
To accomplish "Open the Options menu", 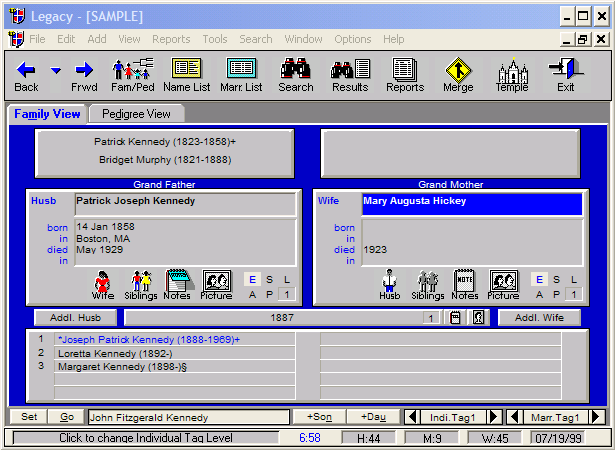I will [x=353, y=39].
